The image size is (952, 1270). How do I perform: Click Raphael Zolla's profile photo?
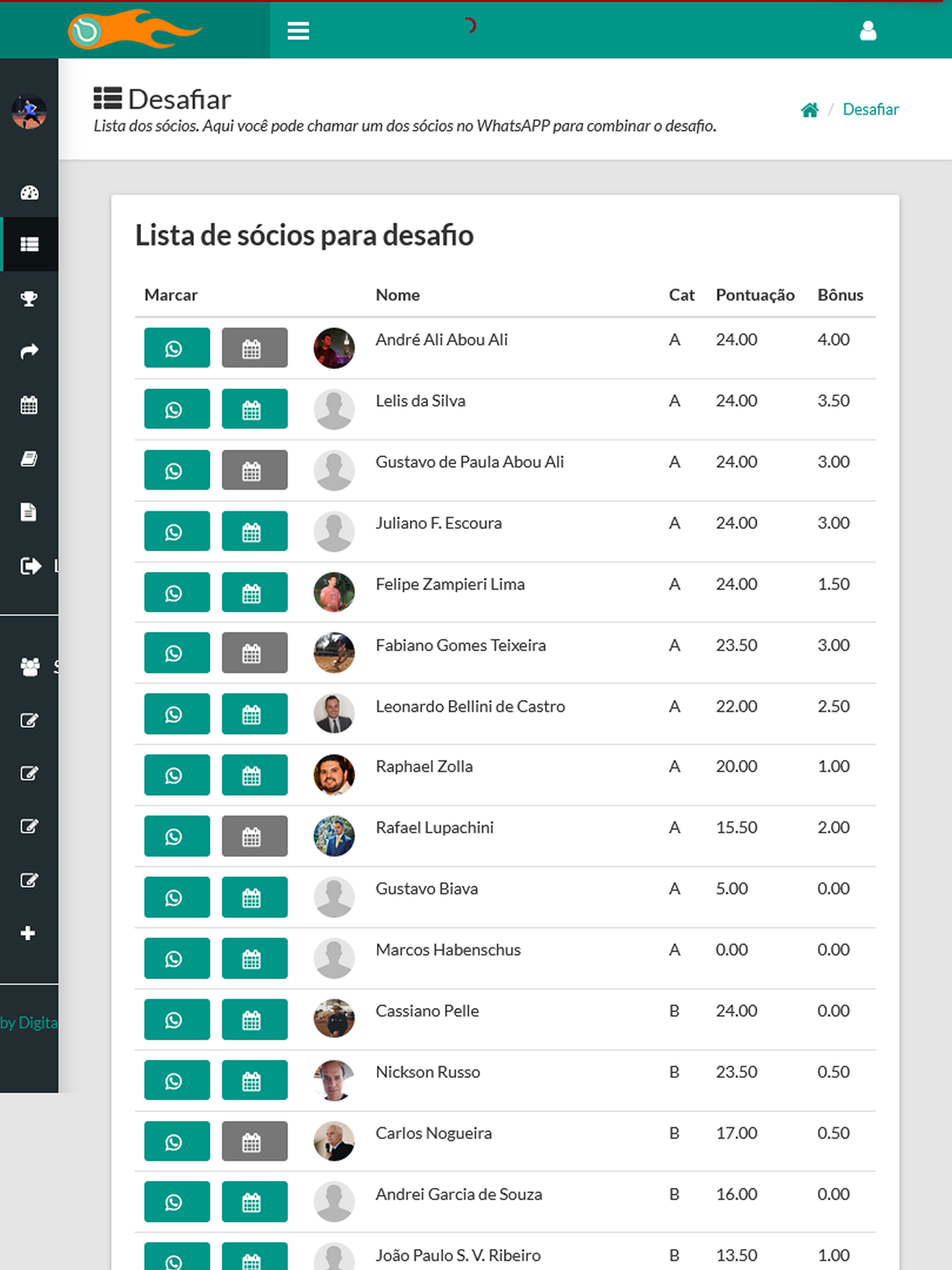click(334, 774)
